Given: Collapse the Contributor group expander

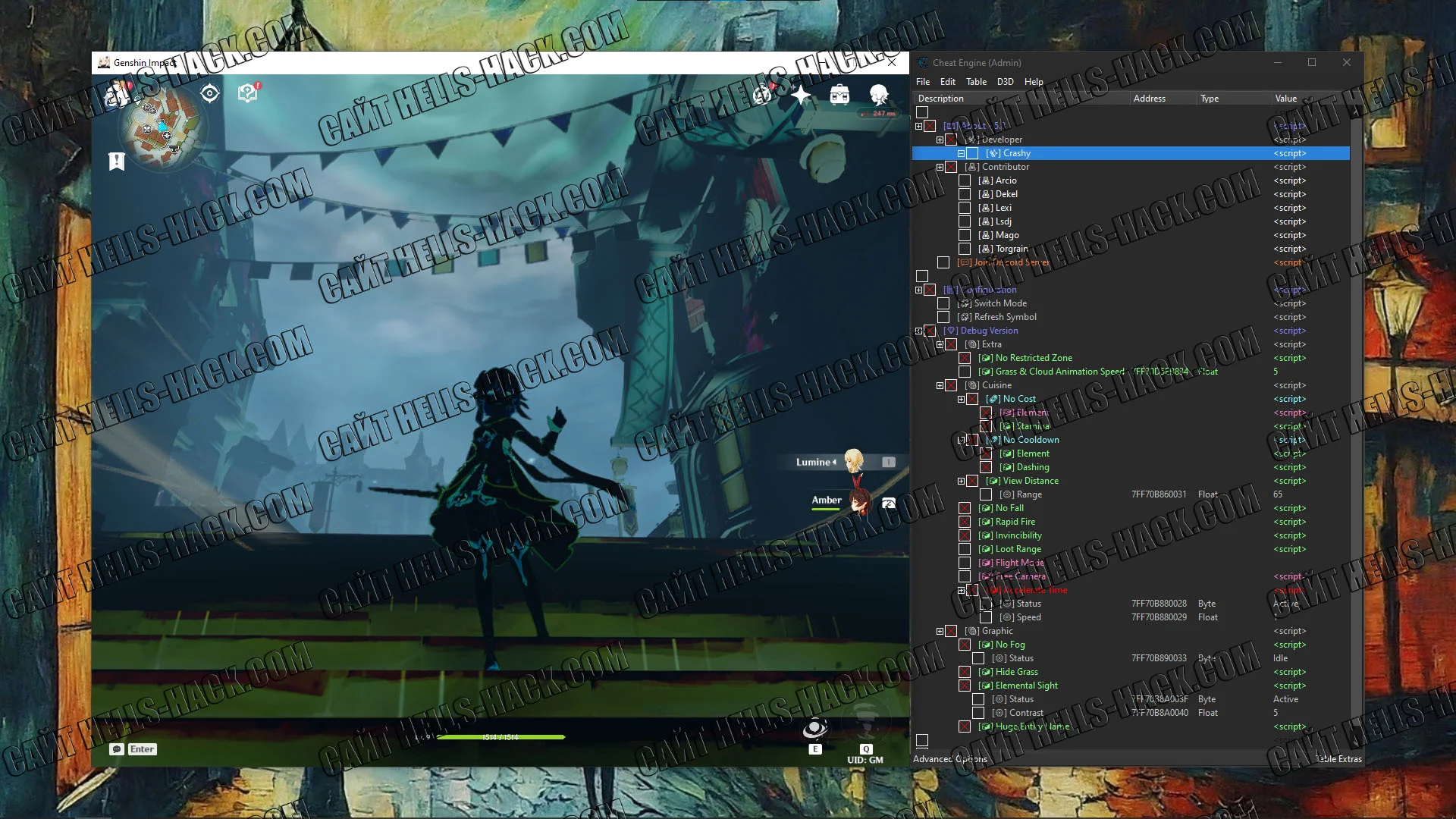Looking at the screenshot, I should pyautogui.click(x=940, y=167).
